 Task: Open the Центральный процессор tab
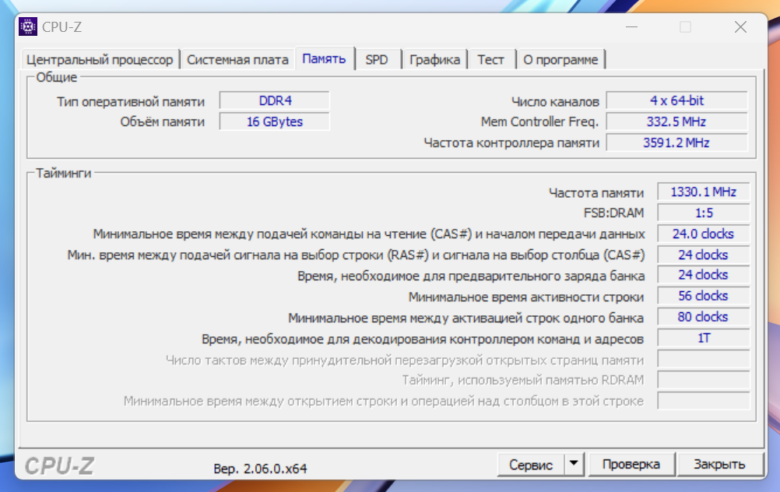point(99,60)
